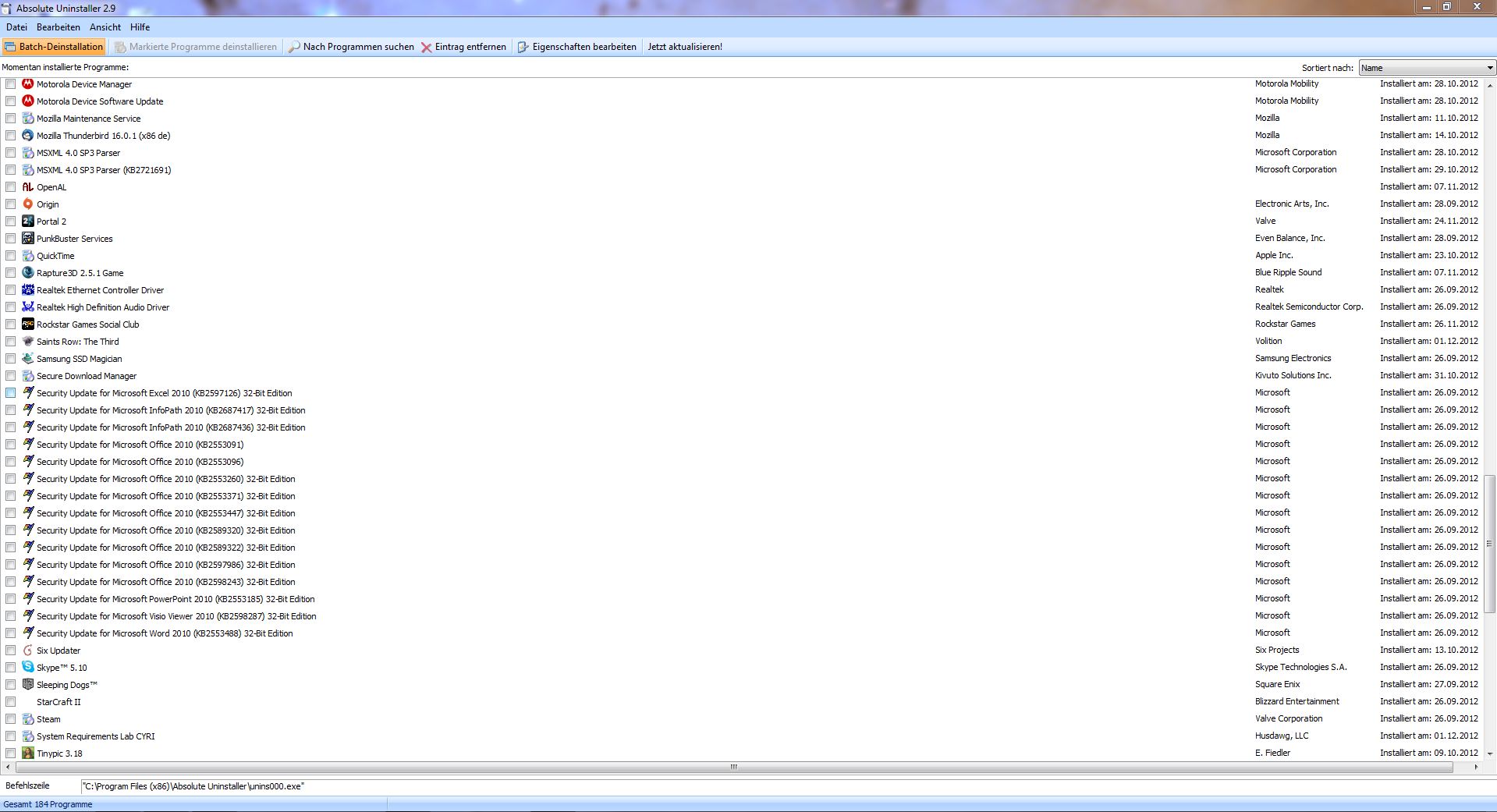Click Nach Programmen suchen

coord(351,47)
